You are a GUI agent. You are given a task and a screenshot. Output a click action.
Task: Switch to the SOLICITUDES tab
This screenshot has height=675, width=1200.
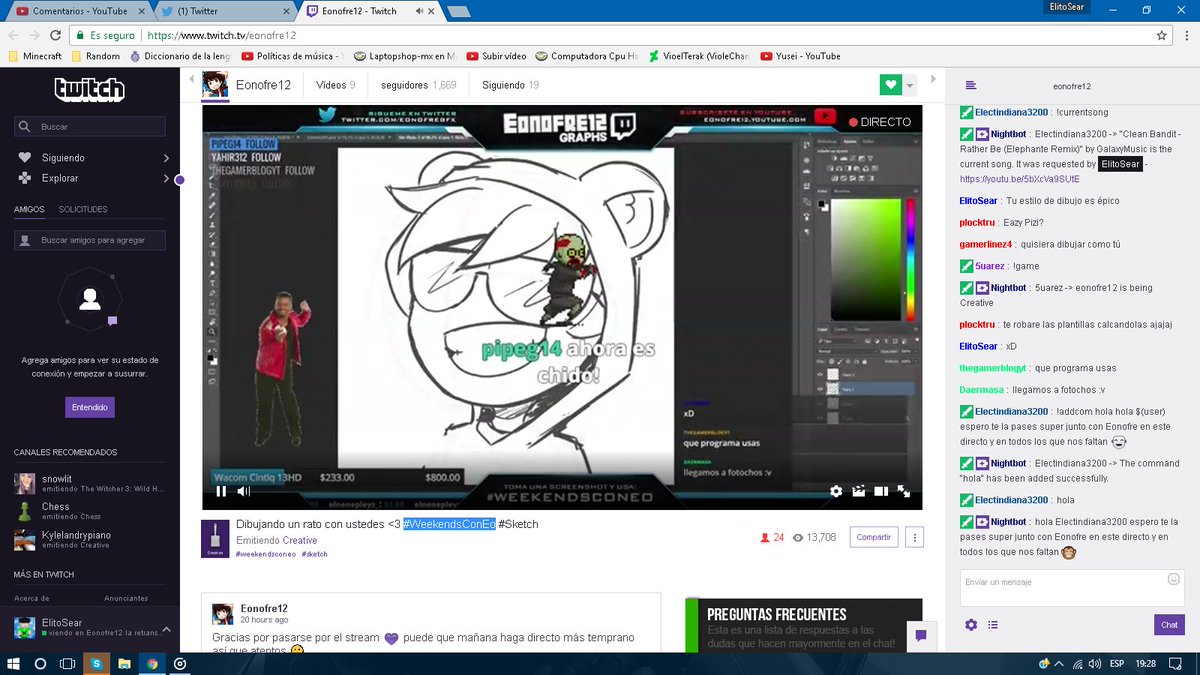point(83,209)
